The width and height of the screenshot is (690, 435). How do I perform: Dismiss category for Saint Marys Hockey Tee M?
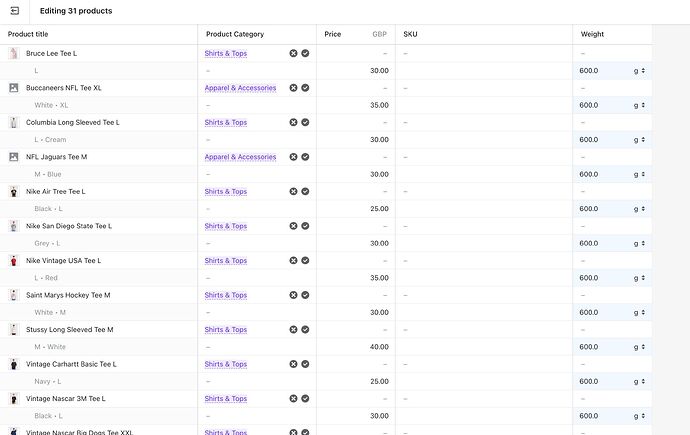(294, 295)
